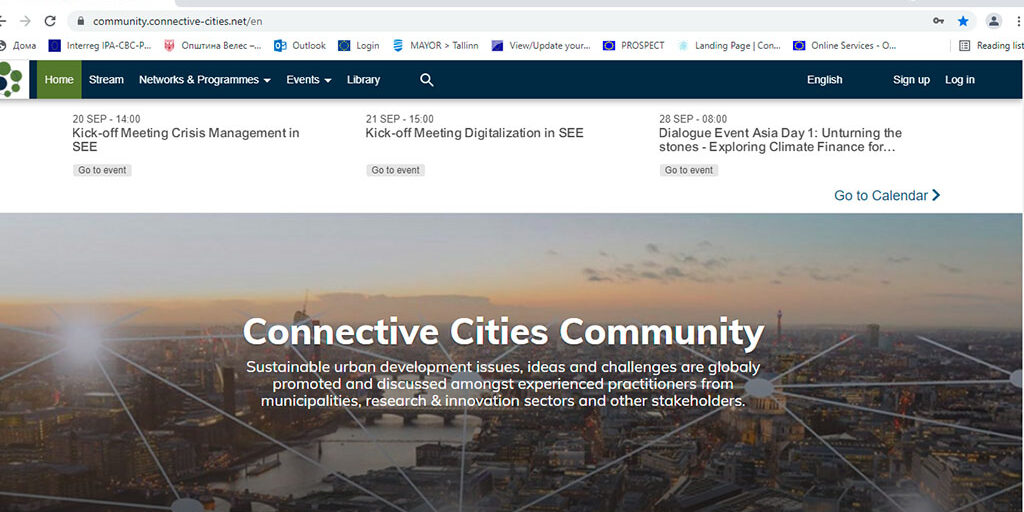Screen dimensions: 1024x512
Task: Open the Stream menu item
Action: click(106, 80)
